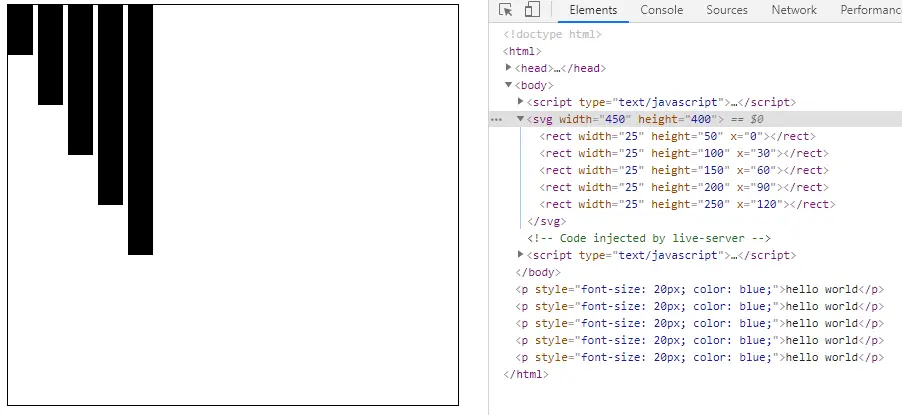Select the last hello world paragraph node
Screen dimensions: 902x415
click(700, 357)
